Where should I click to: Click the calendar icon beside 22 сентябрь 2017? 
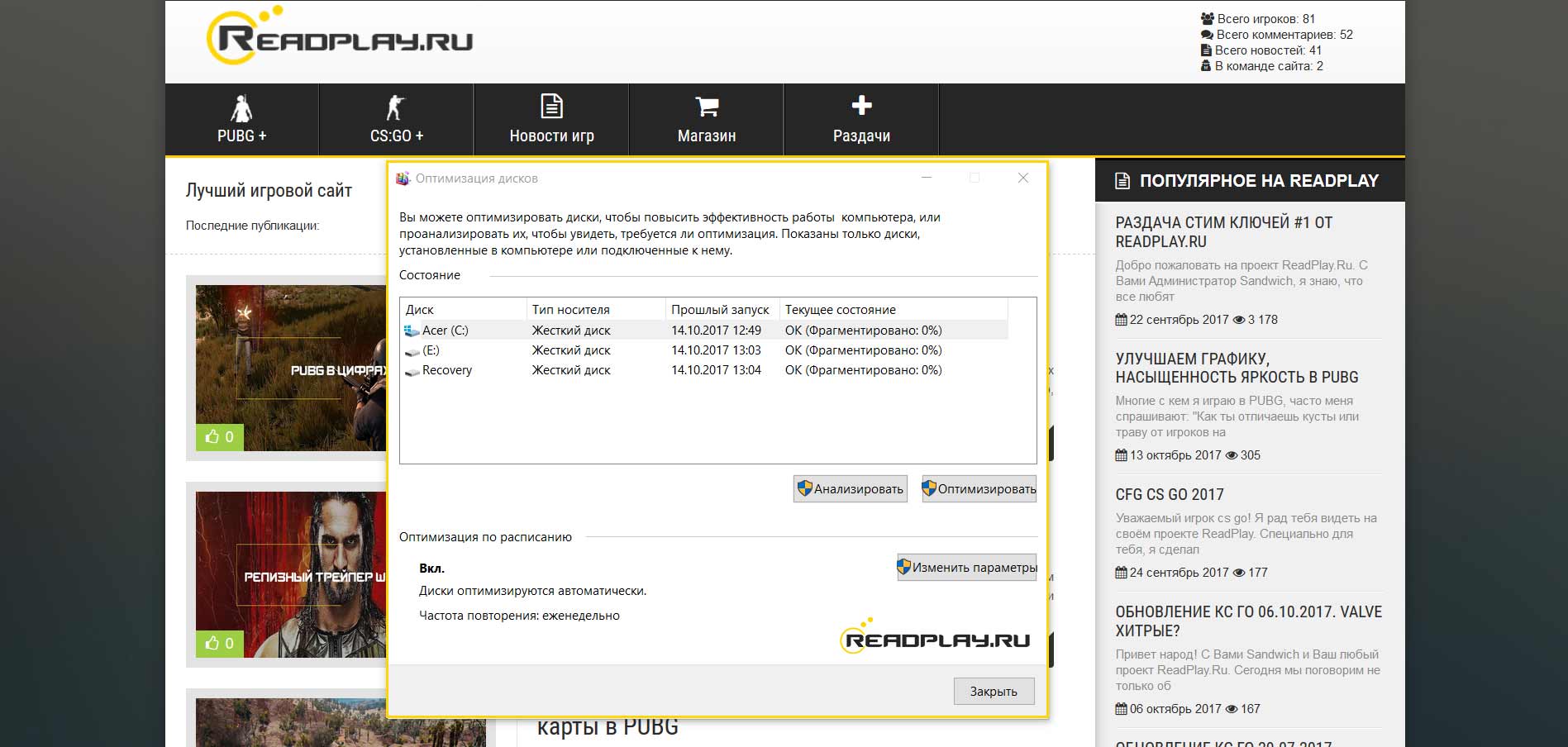pos(1121,320)
